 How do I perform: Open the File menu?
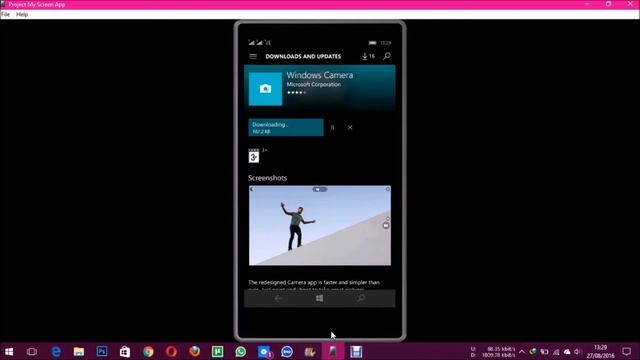(5, 14)
